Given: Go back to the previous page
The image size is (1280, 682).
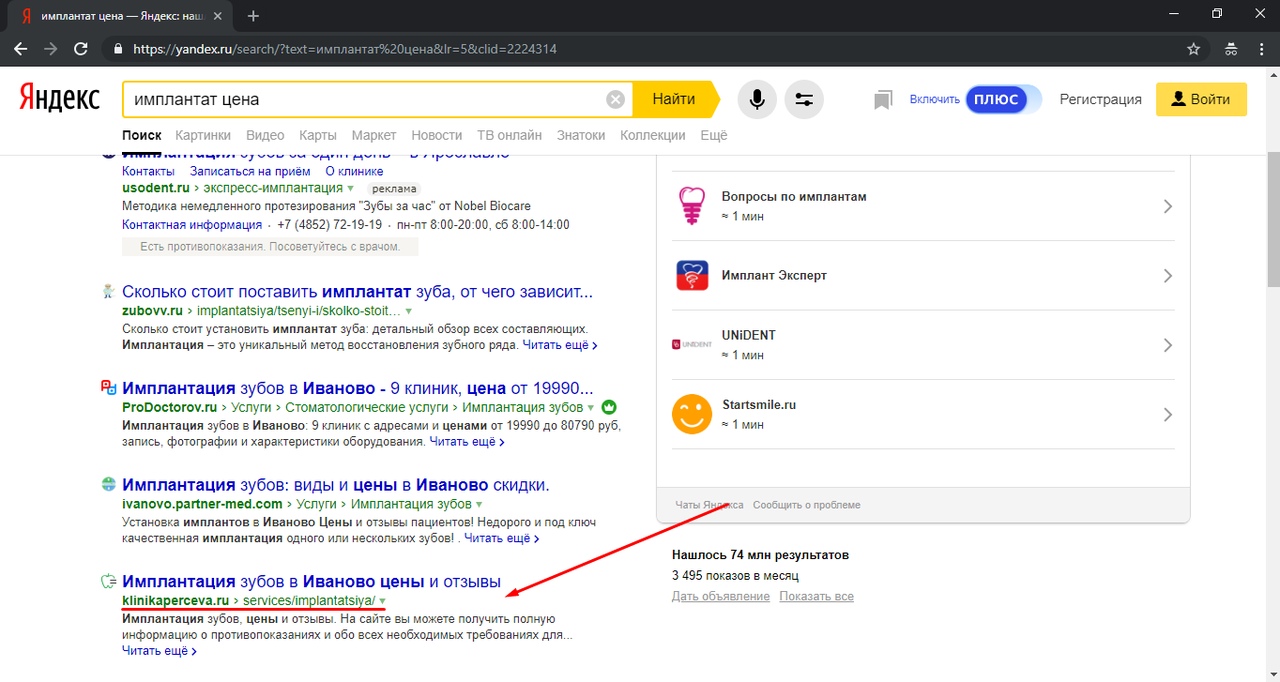Looking at the screenshot, I should click(x=21, y=48).
